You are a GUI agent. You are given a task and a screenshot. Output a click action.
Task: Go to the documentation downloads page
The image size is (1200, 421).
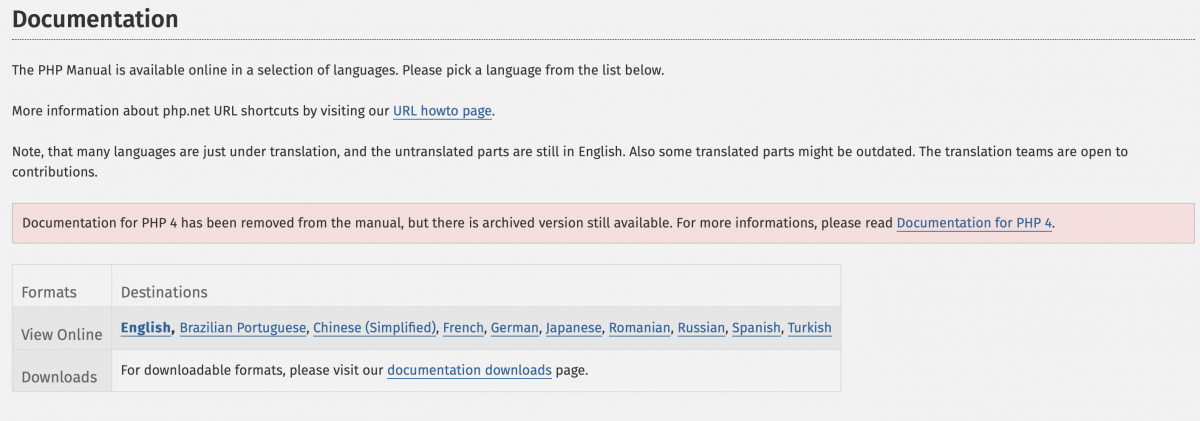[x=469, y=370]
